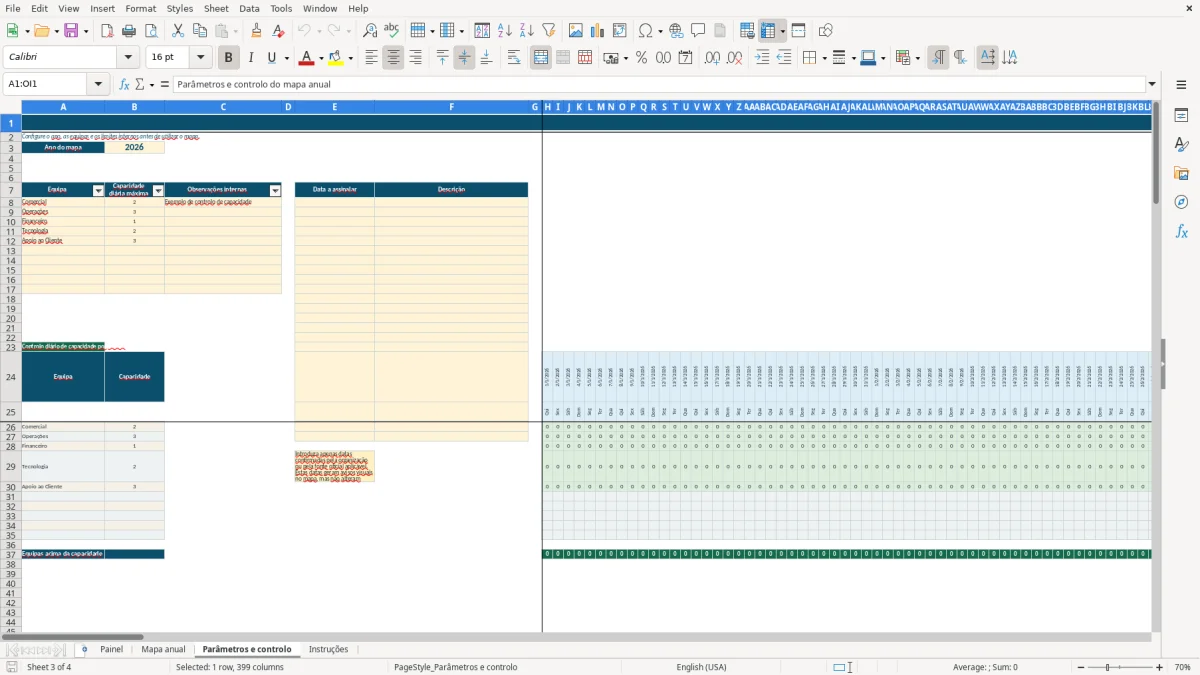Open the Gallery sidebar deck
This screenshot has height=675, width=1200.
[1181, 174]
